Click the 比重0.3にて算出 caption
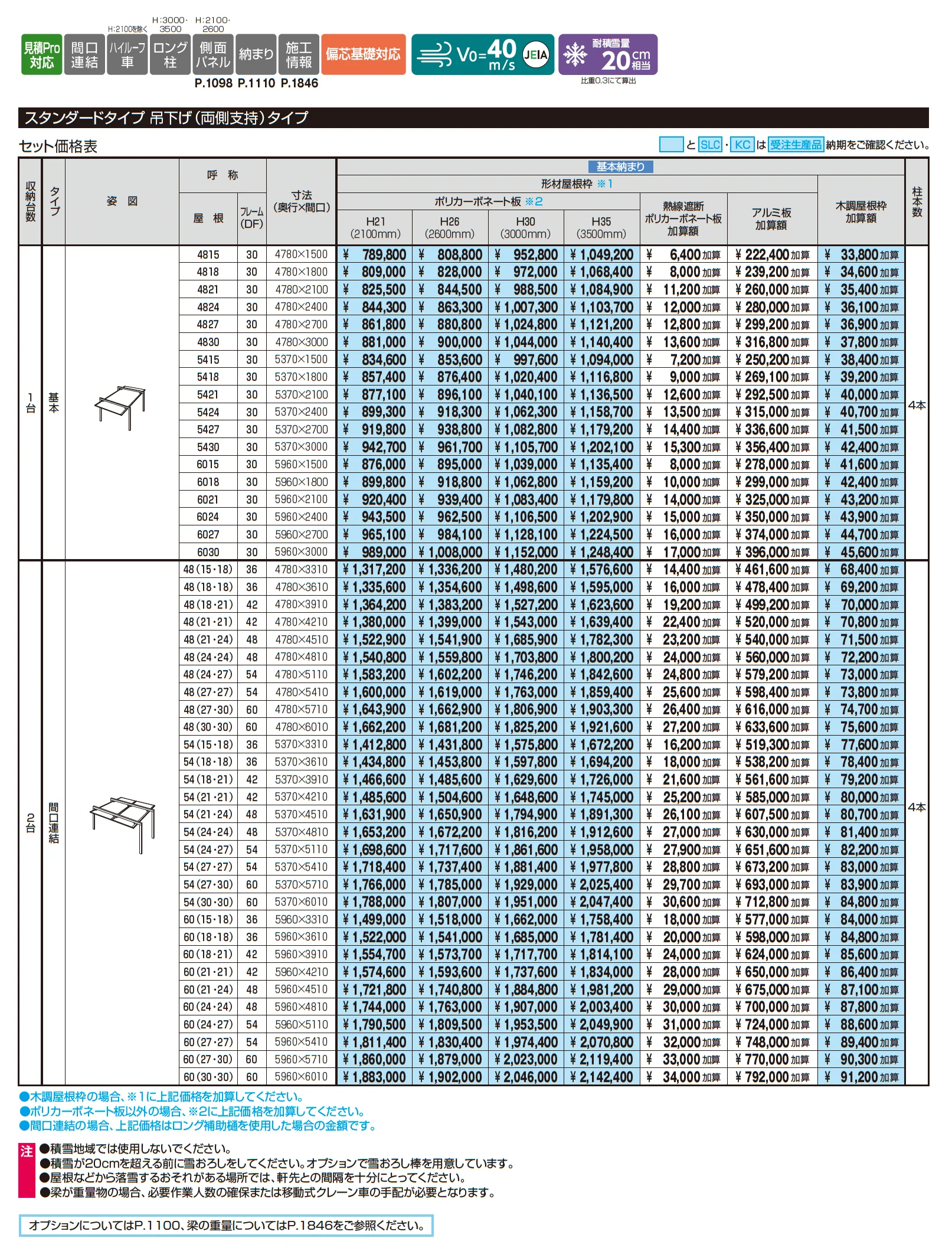The height and width of the screenshot is (1251, 952). [609, 81]
